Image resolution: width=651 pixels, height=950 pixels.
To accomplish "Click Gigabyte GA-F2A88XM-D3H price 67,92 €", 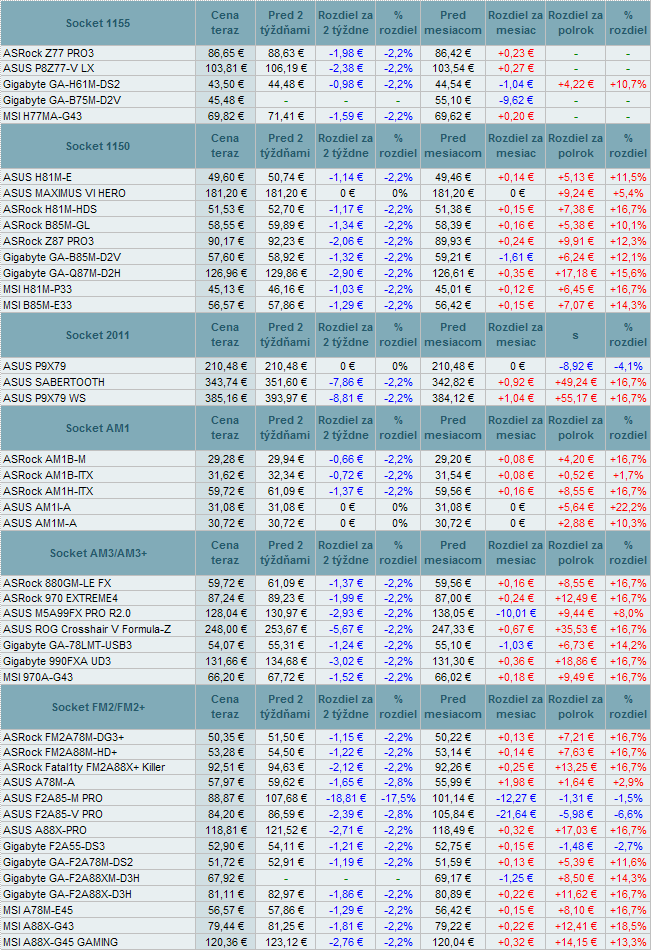I will pyautogui.click(x=226, y=878).
